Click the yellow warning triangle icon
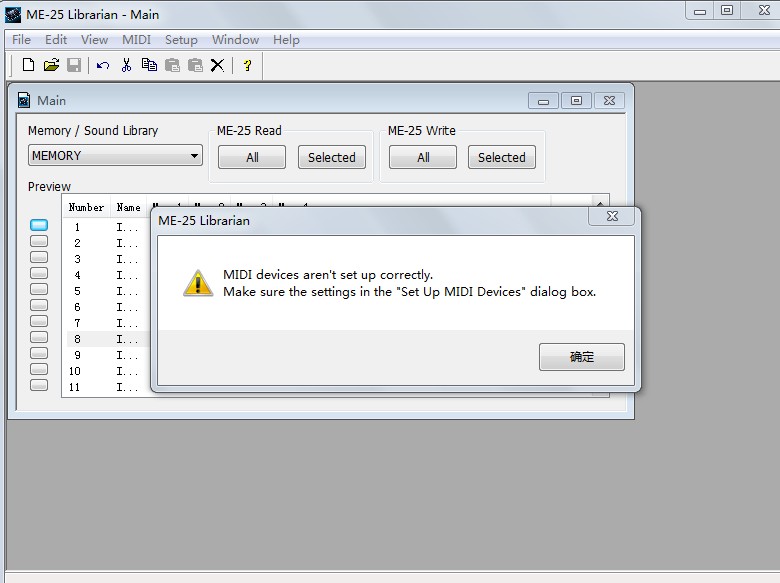Viewport: 780px width, 583px height. pyautogui.click(x=198, y=283)
